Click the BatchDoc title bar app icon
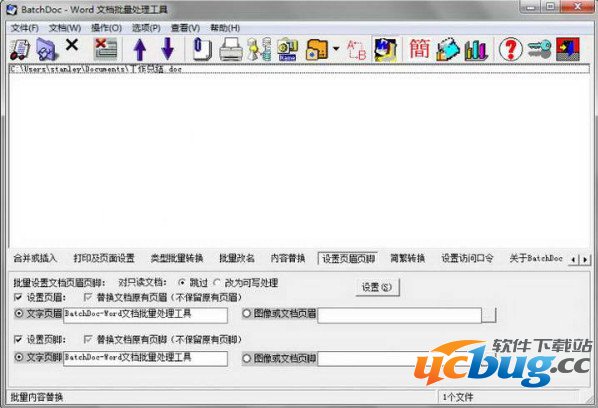Image resolution: width=598 pixels, height=408 pixels. click(x=12, y=9)
